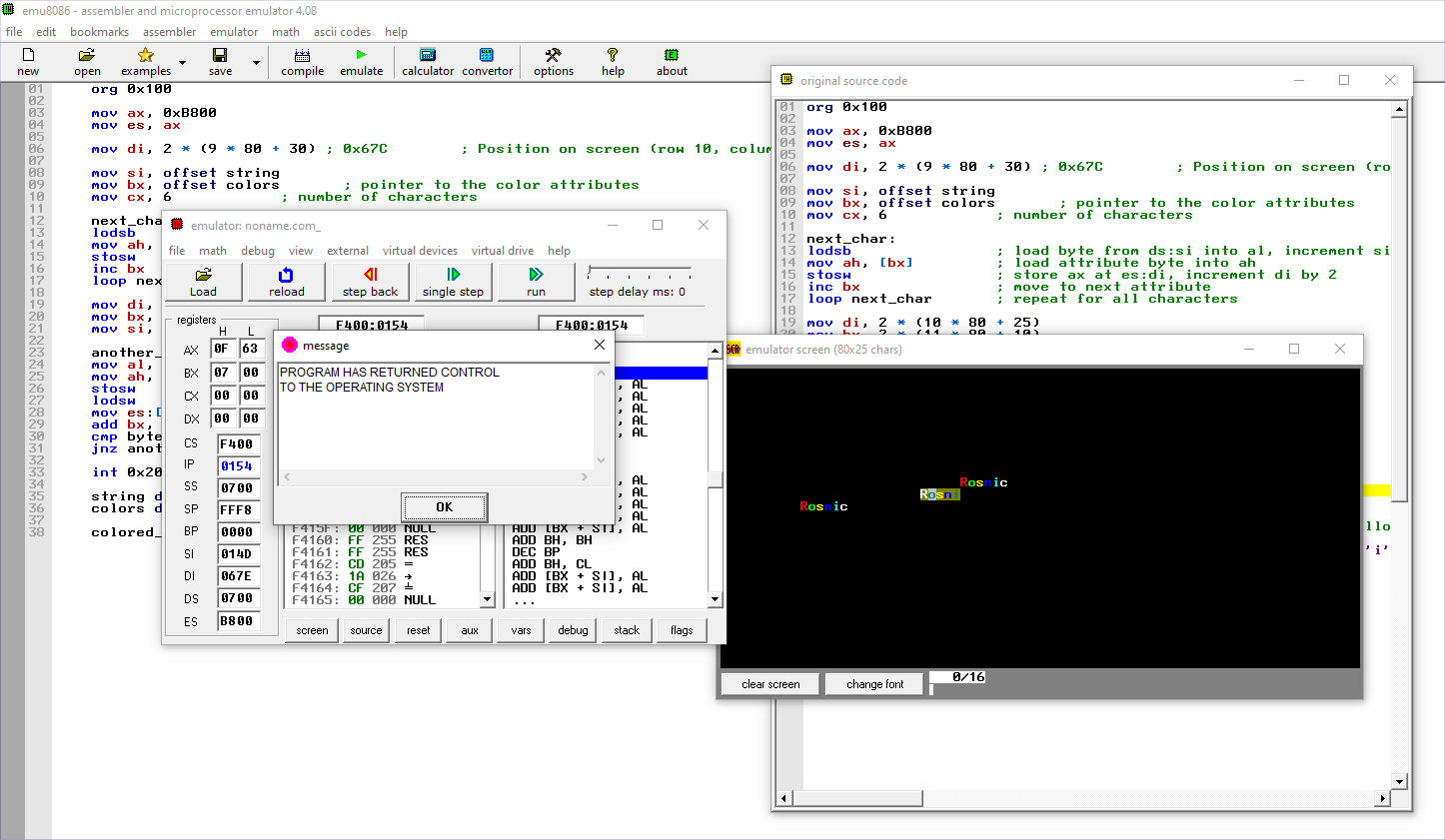This screenshot has height=840, width=1445.
Task: Select disassembly line DEC BP
Action: [536, 552]
